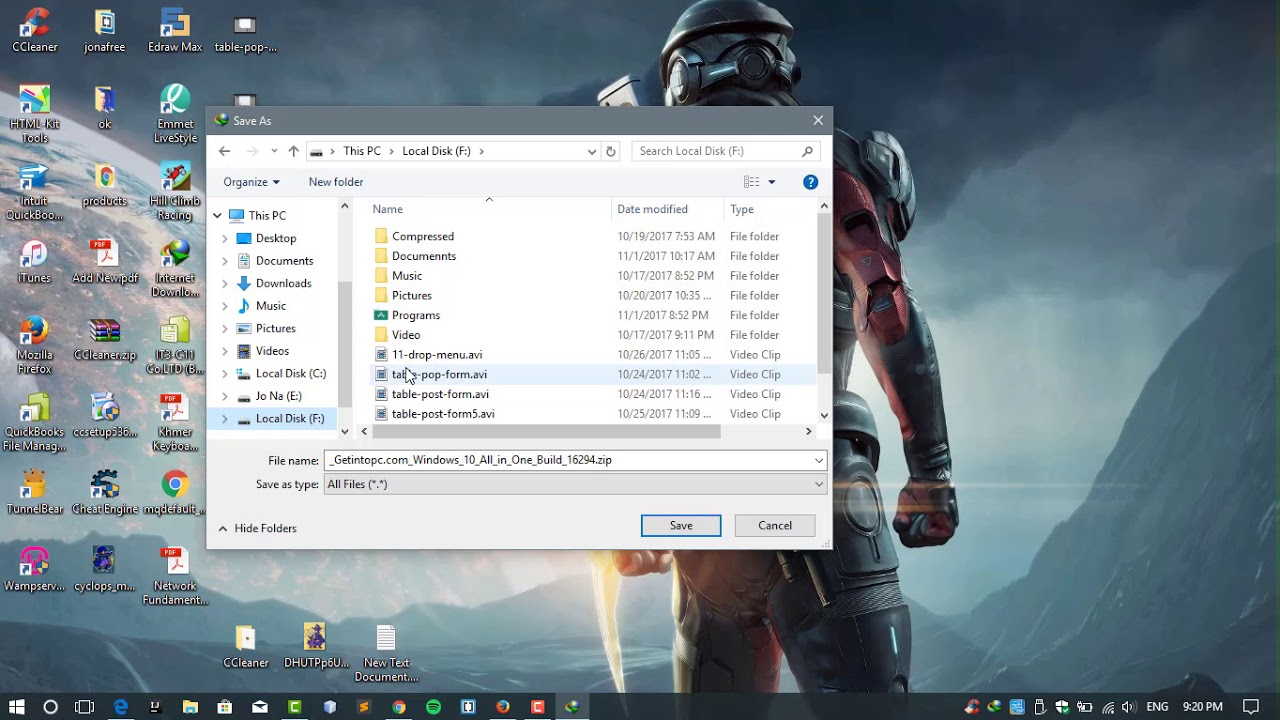This screenshot has height=720, width=1280.
Task: Open the Windows Start menu
Action: pos(16,707)
